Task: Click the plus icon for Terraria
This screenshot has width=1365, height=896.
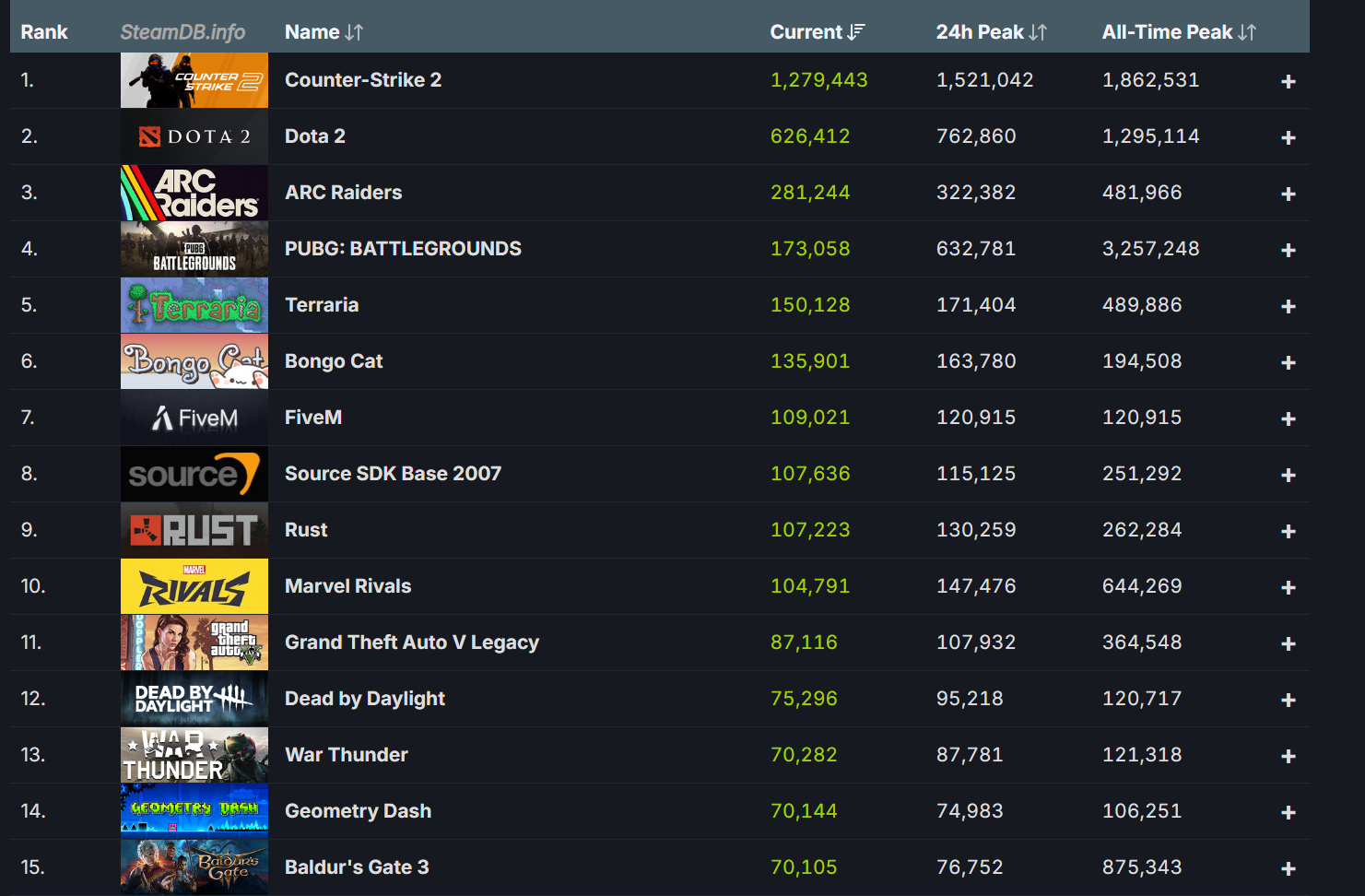Action: click(x=1288, y=307)
